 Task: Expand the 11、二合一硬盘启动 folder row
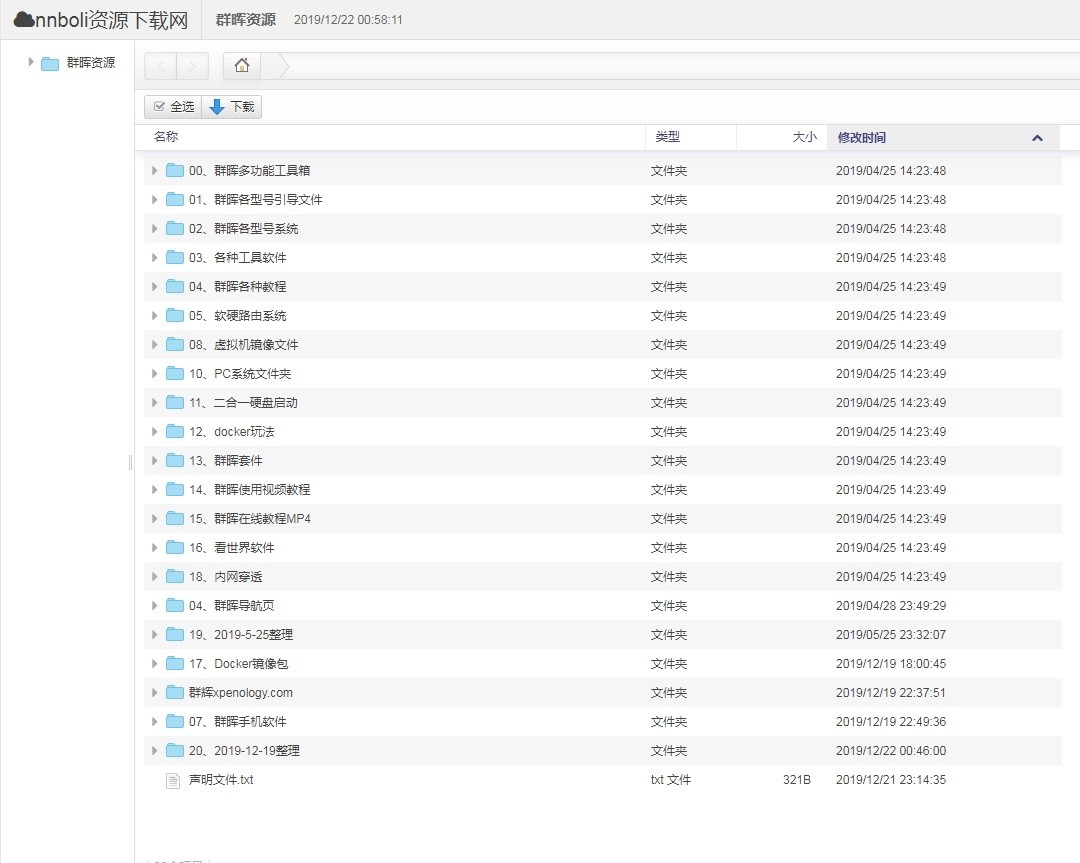[154, 402]
